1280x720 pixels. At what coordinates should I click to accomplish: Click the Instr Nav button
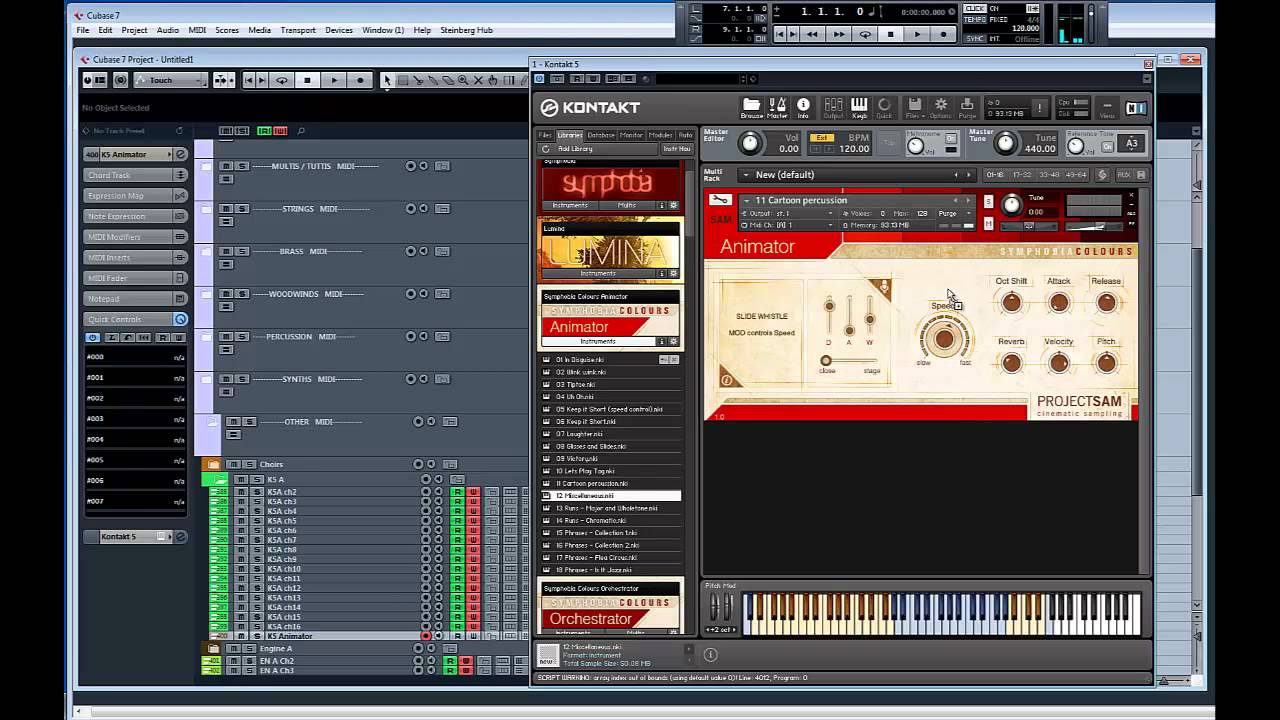coord(677,149)
